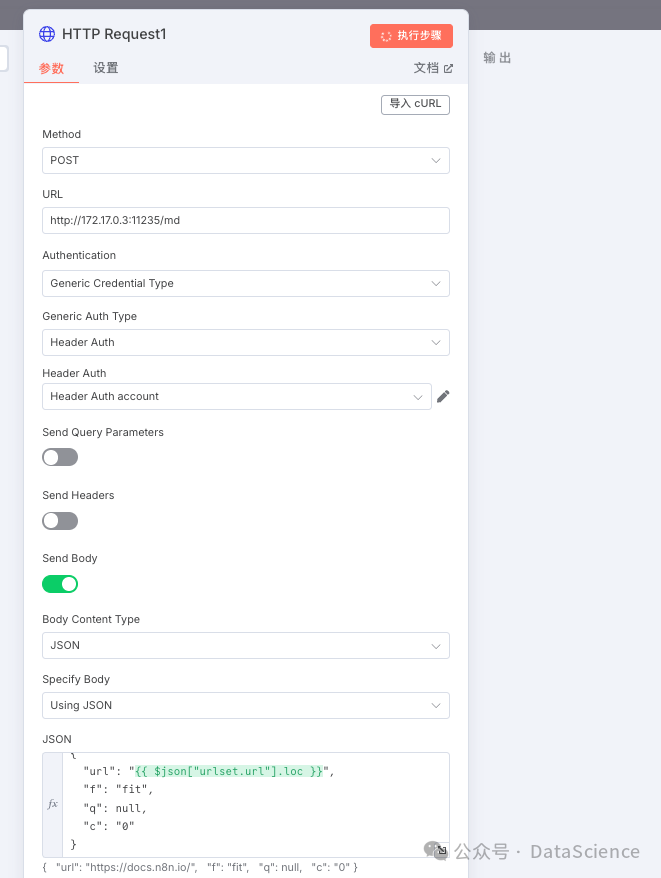Enable the Send Headers switch

[60, 521]
